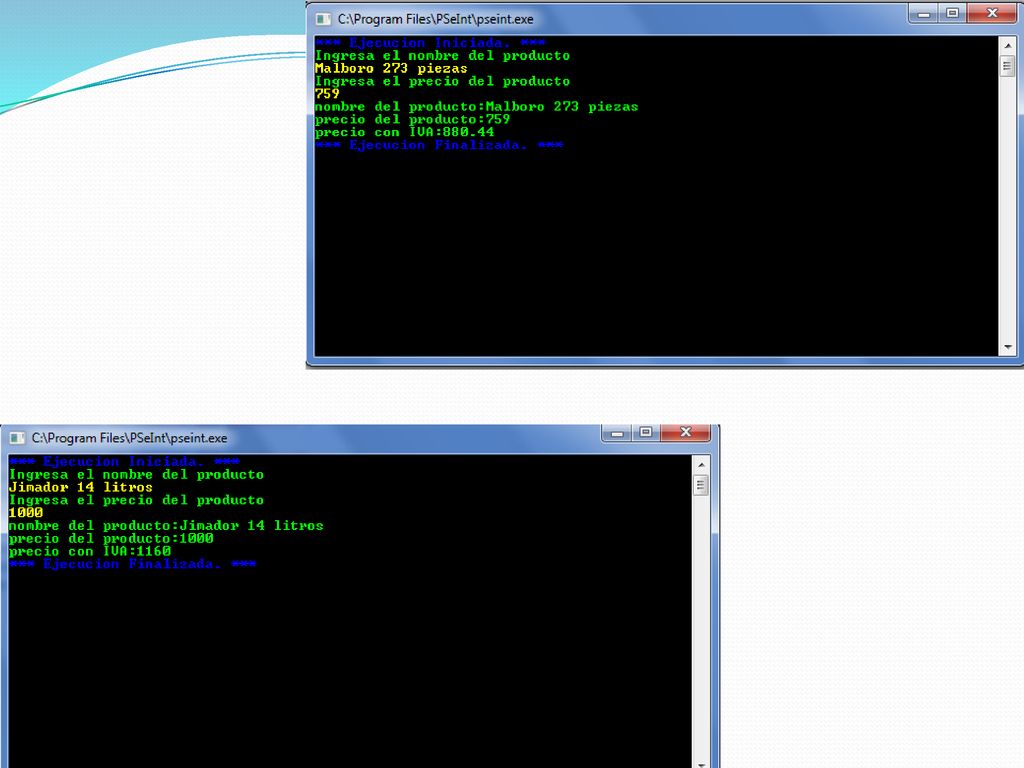Screen dimensions: 1024x768
Task: Click '*** Ejecucion Finalizada. ***' in upper console
Action: tap(439, 145)
